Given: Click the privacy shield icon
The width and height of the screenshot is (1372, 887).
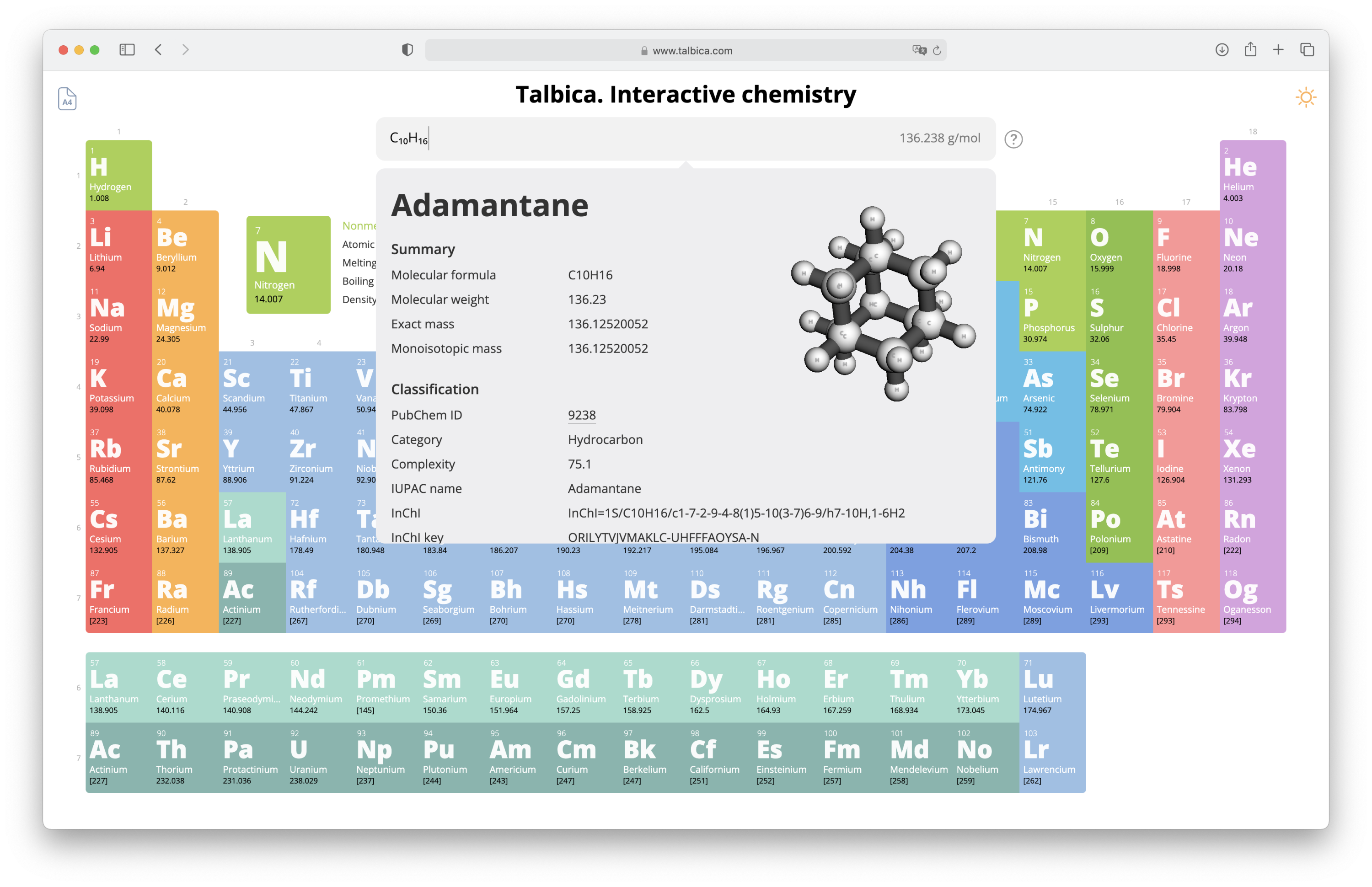Looking at the screenshot, I should 407,50.
